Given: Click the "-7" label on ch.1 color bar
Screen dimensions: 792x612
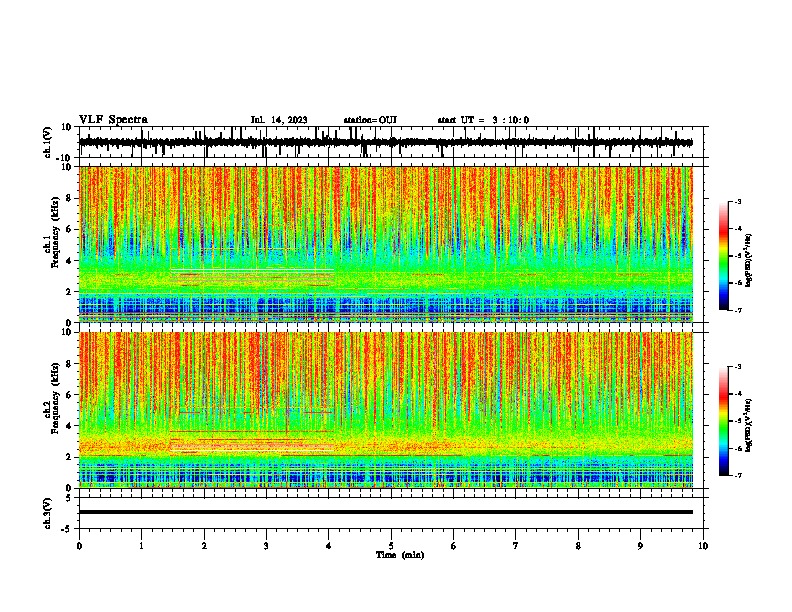Looking at the screenshot, I should click(x=738, y=310).
